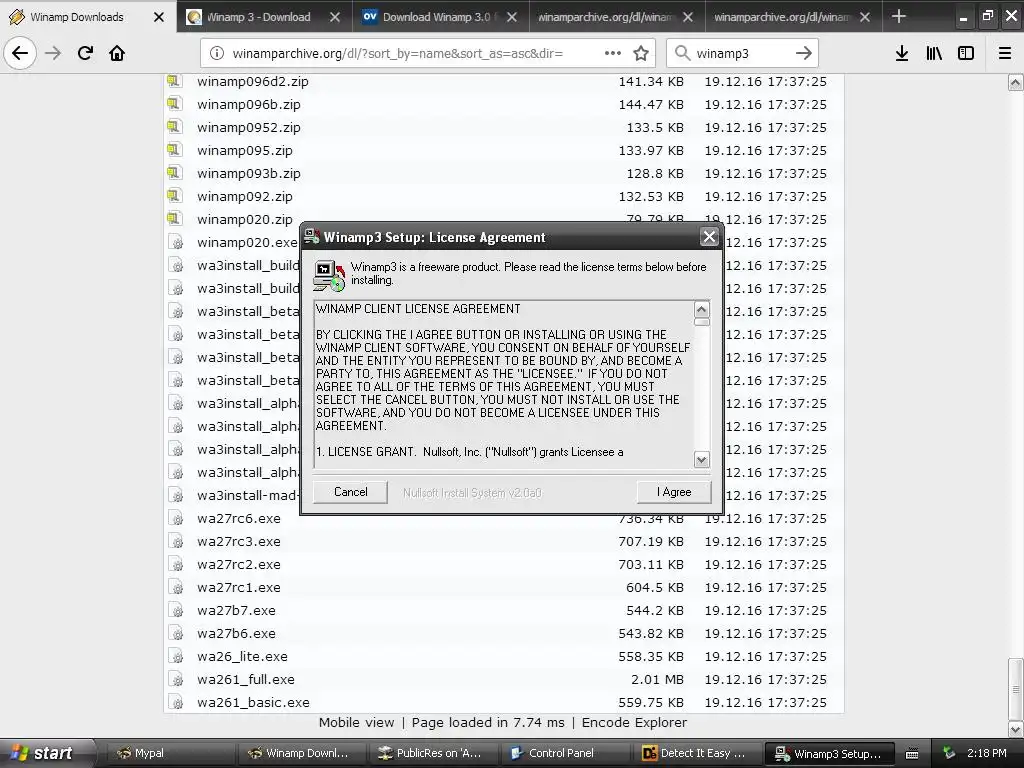Toggle the browser sidebar

pos(966,53)
